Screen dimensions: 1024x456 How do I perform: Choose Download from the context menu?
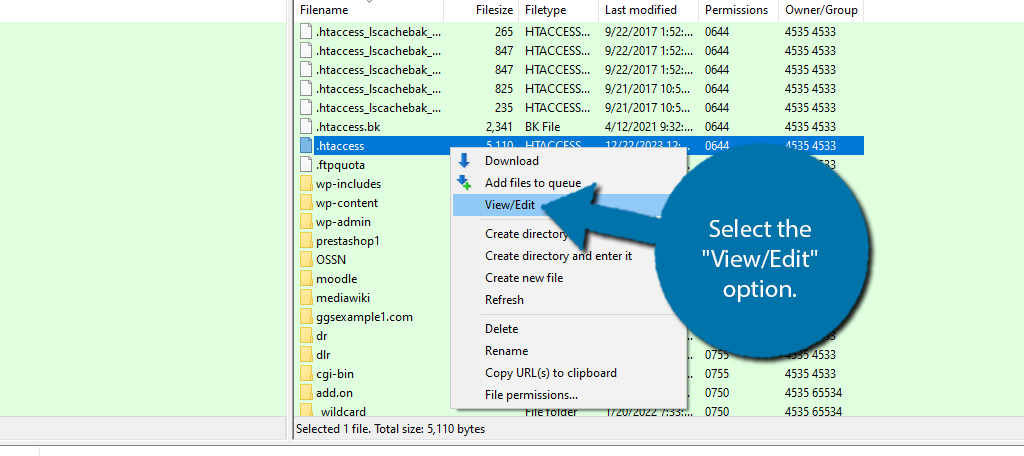point(511,161)
